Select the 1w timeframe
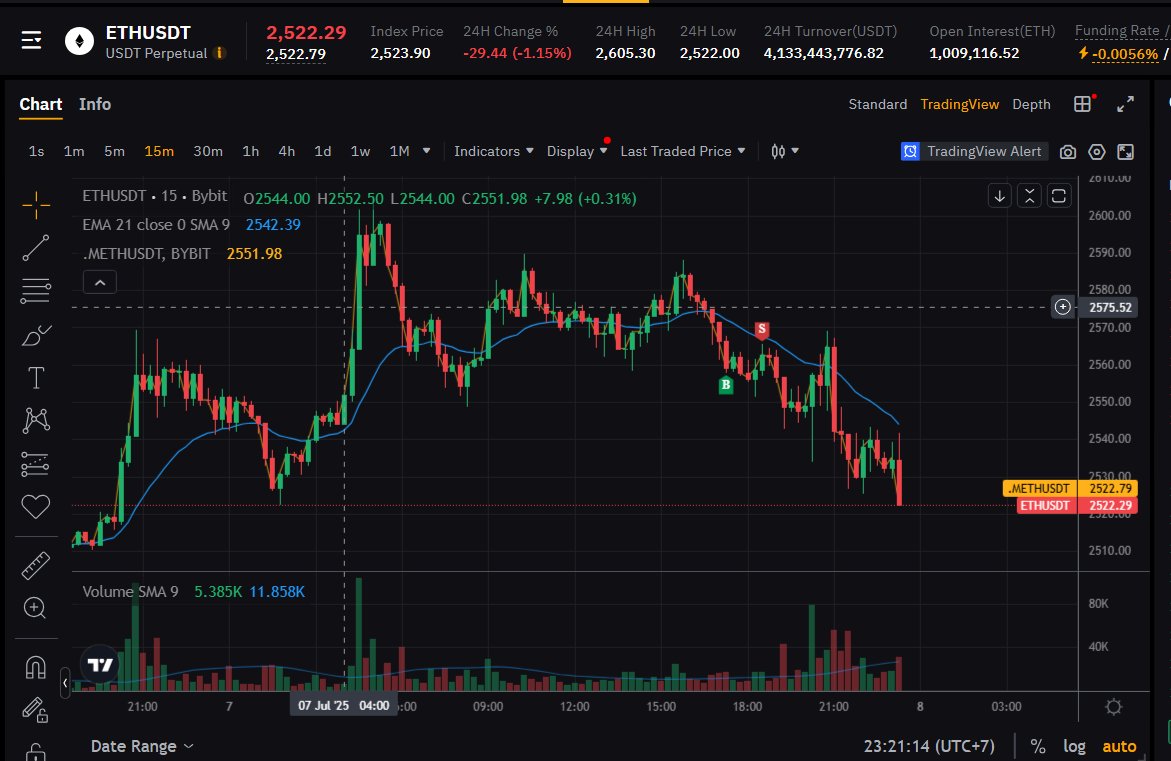 coord(360,152)
